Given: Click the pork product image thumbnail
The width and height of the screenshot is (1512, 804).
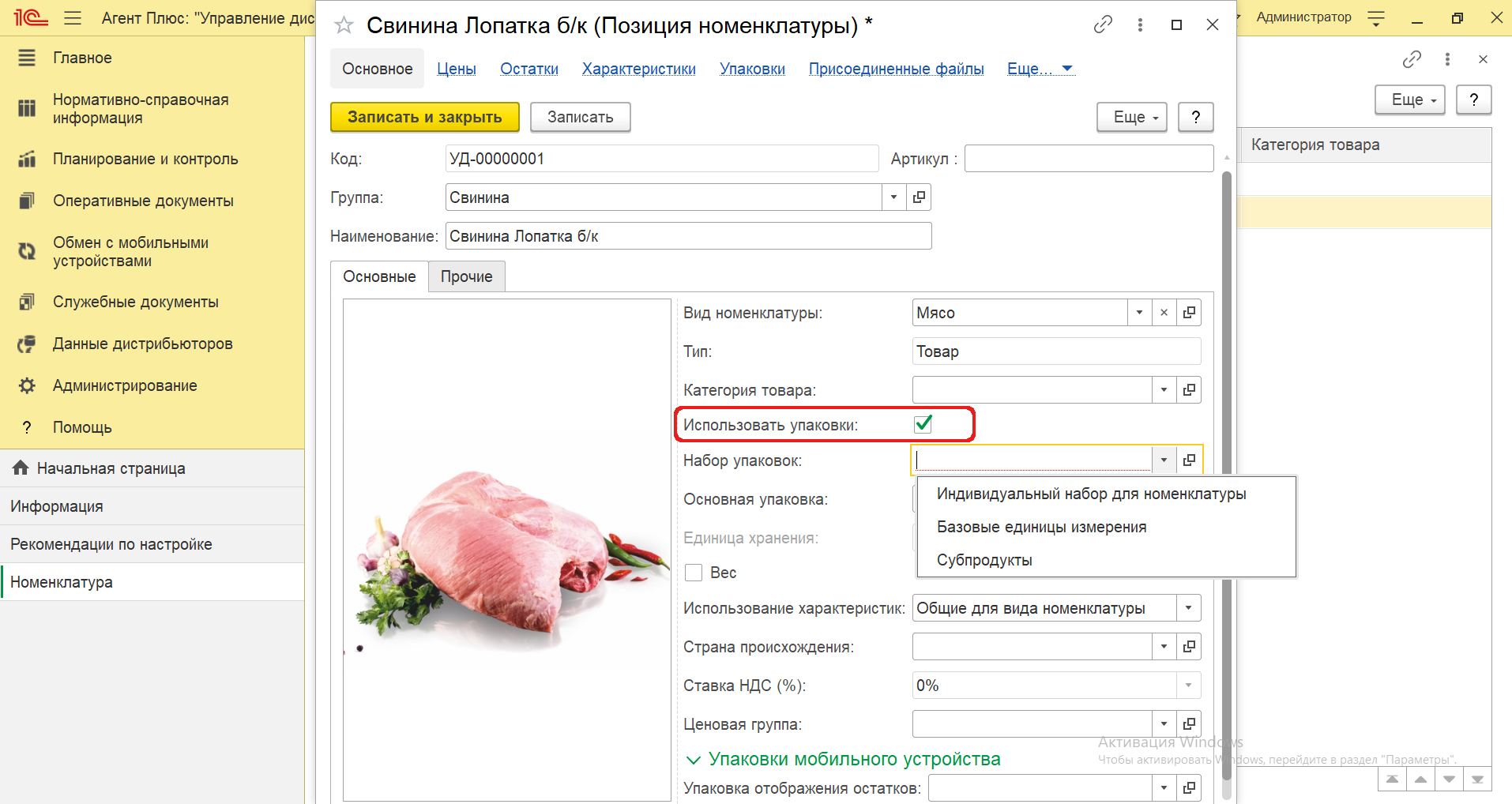Looking at the screenshot, I should (x=507, y=550).
